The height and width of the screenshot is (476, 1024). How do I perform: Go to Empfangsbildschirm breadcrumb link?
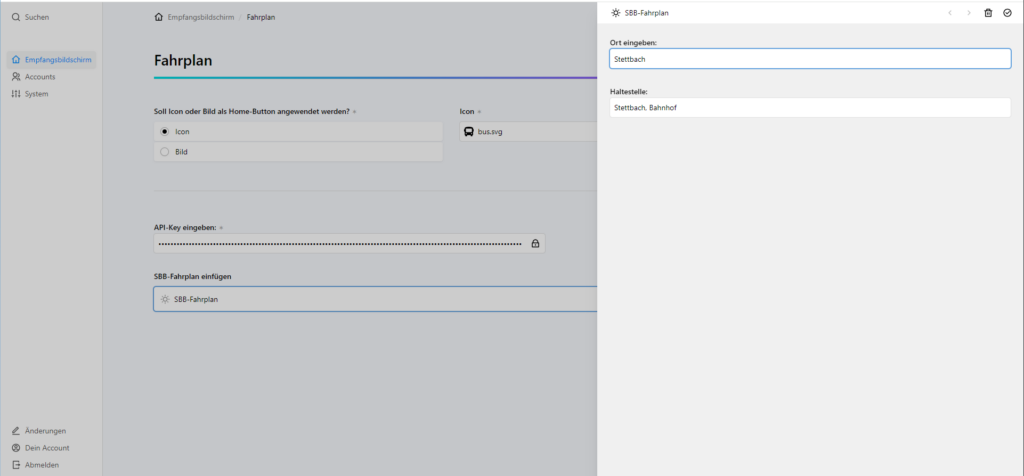point(200,17)
